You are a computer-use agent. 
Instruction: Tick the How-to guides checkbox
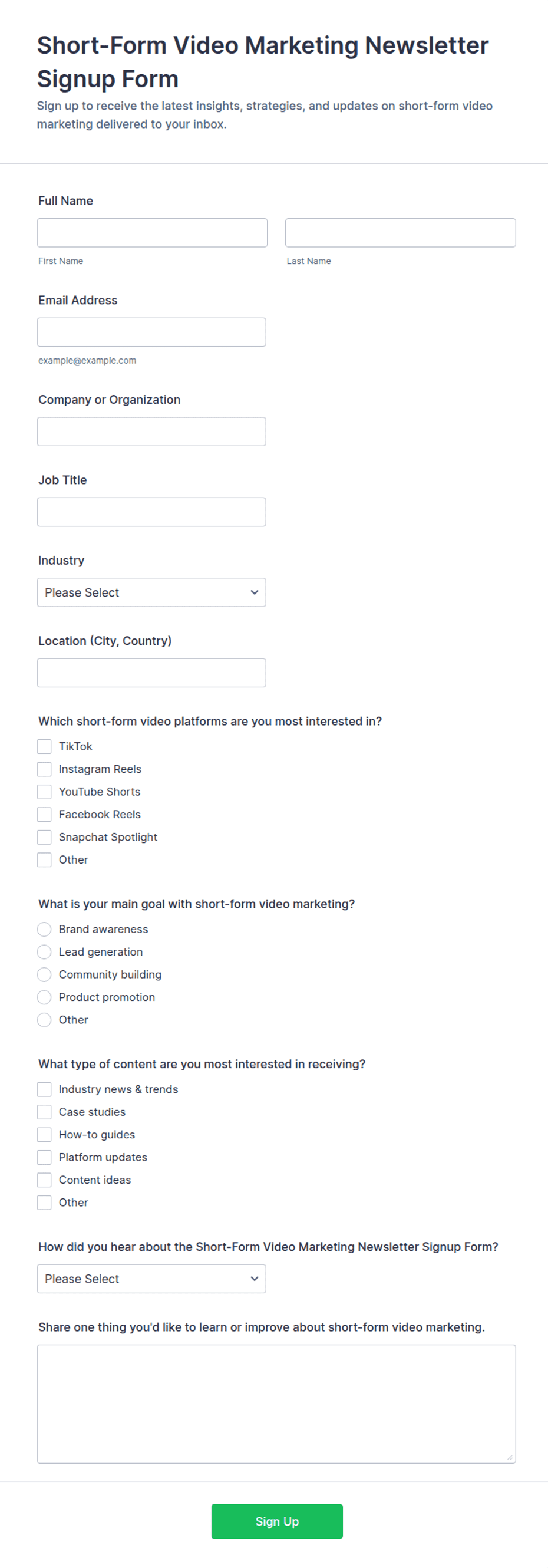click(44, 1135)
